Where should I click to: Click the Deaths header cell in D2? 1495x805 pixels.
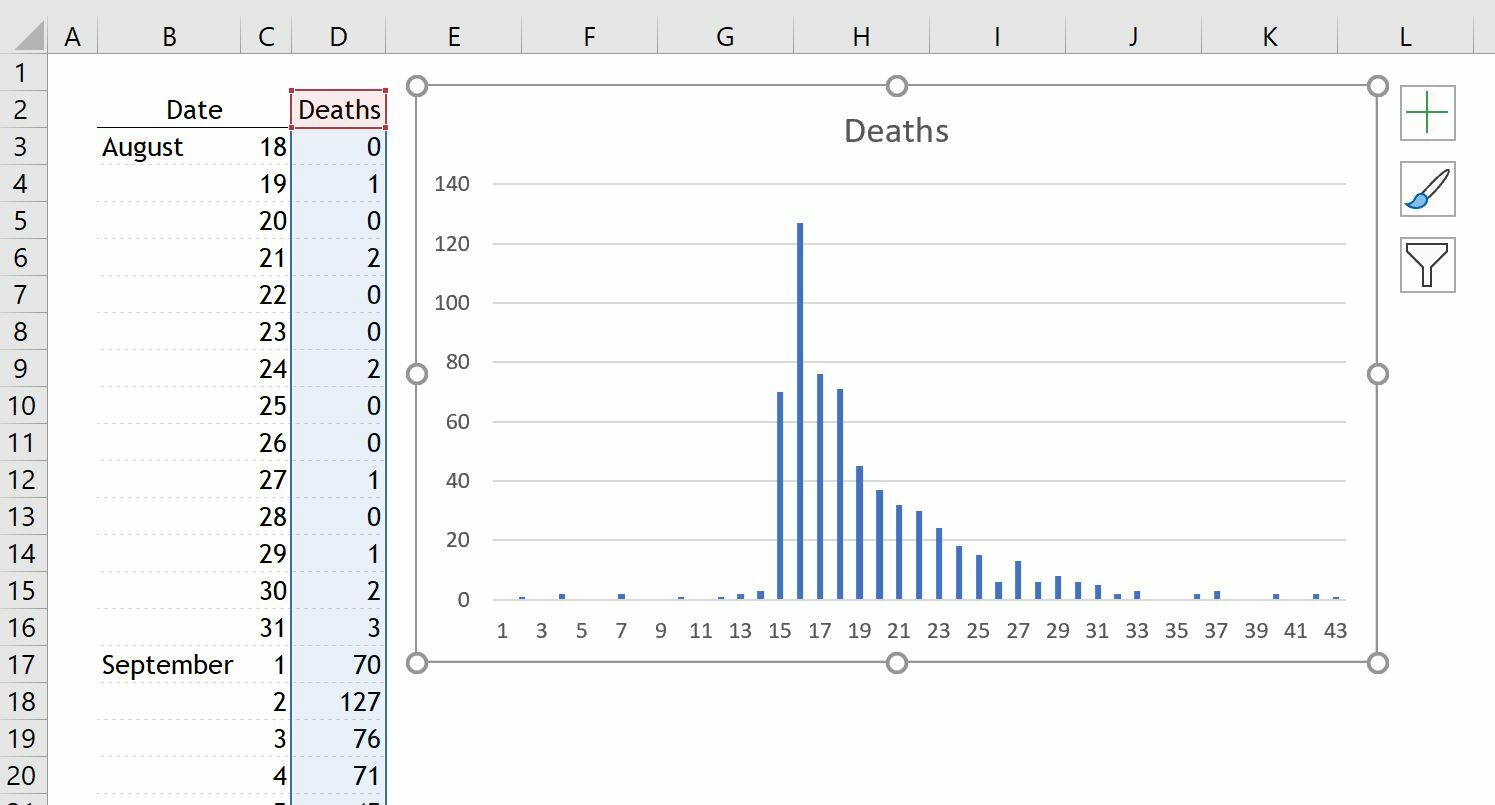tap(339, 110)
